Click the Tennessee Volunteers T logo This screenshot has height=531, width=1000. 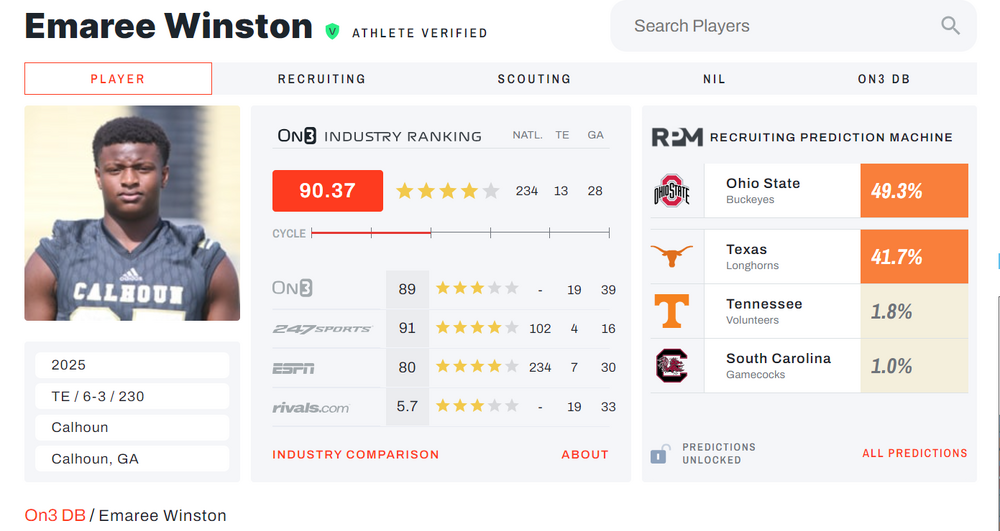tap(672, 311)
